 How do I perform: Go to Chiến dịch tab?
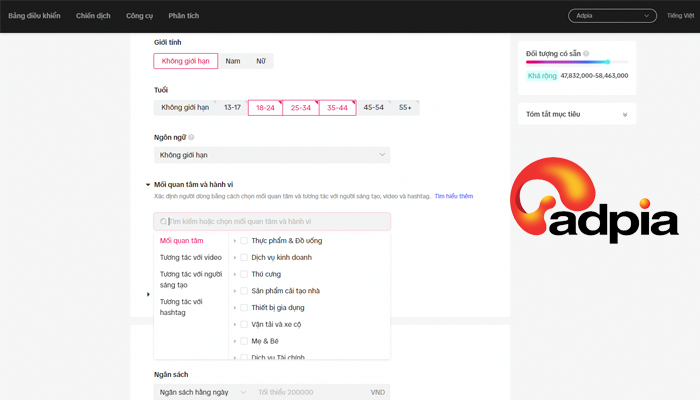click(x=93, y=16)
